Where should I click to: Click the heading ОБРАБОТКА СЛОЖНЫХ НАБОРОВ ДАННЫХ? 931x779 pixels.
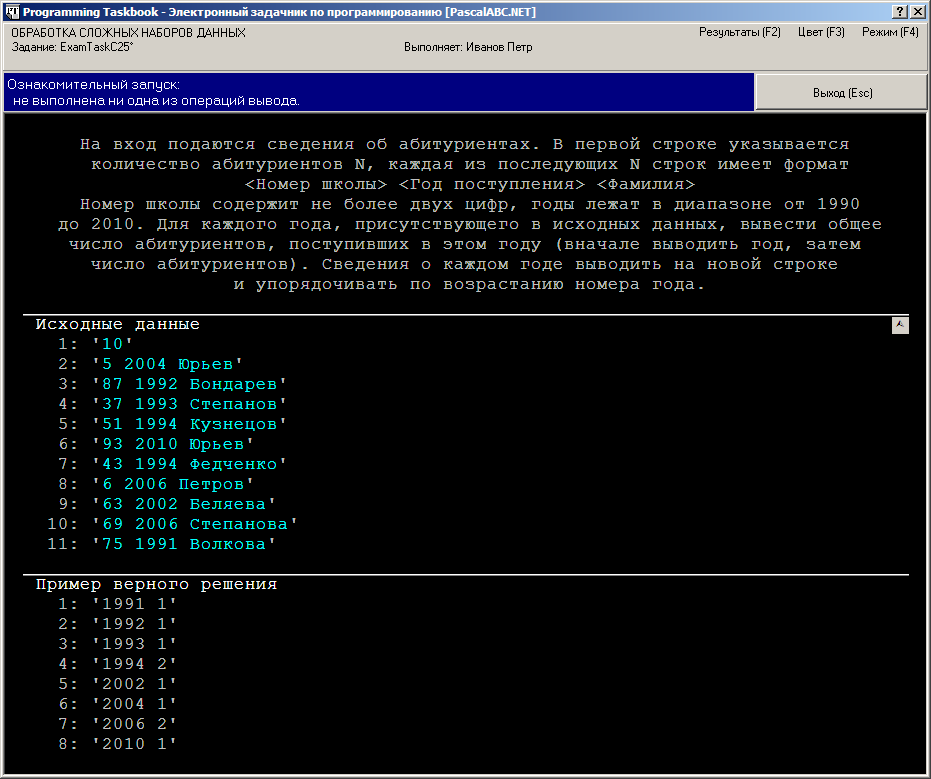(x=128, y=33)
